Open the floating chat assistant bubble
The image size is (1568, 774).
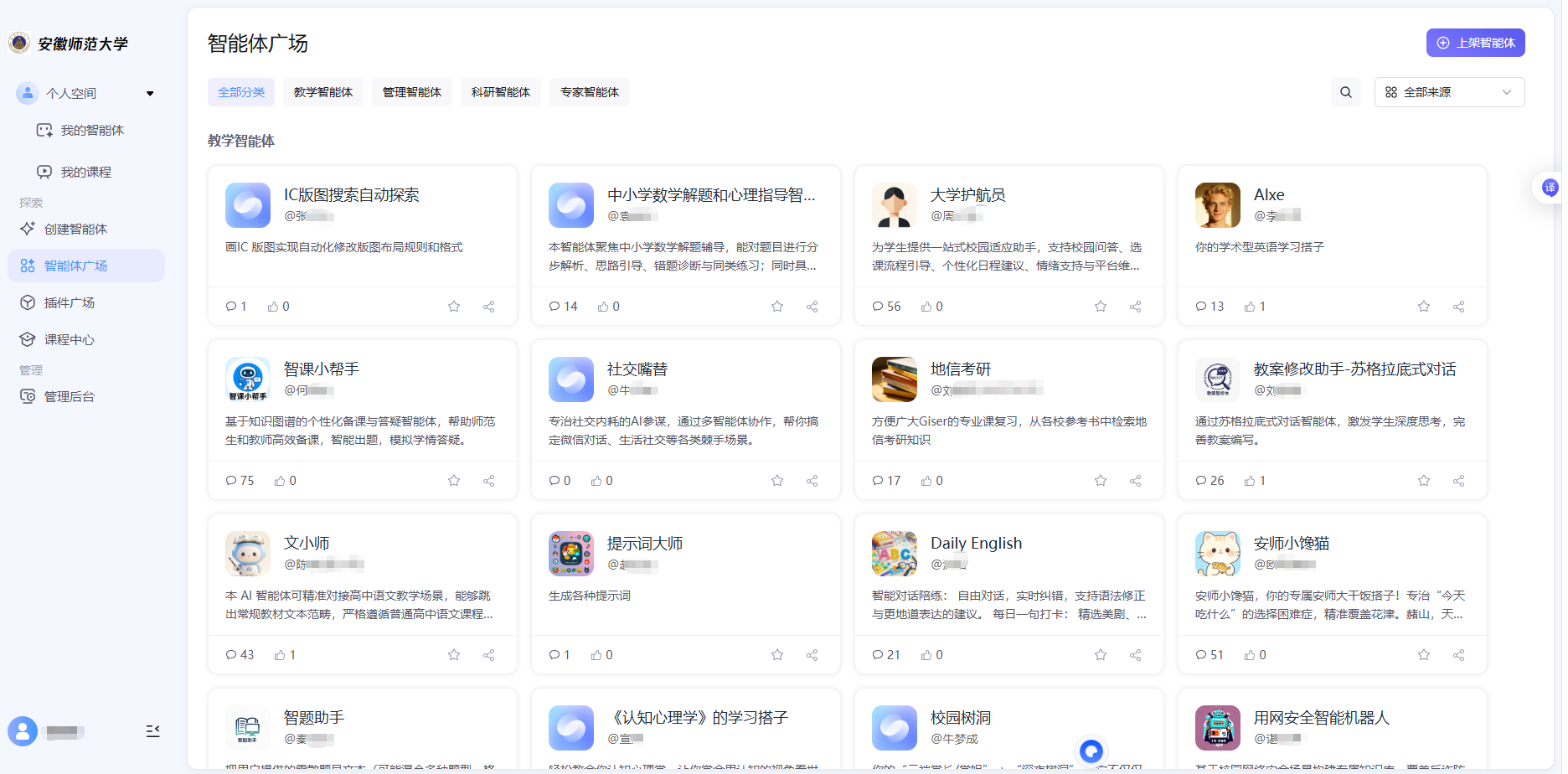[1091, 751]
